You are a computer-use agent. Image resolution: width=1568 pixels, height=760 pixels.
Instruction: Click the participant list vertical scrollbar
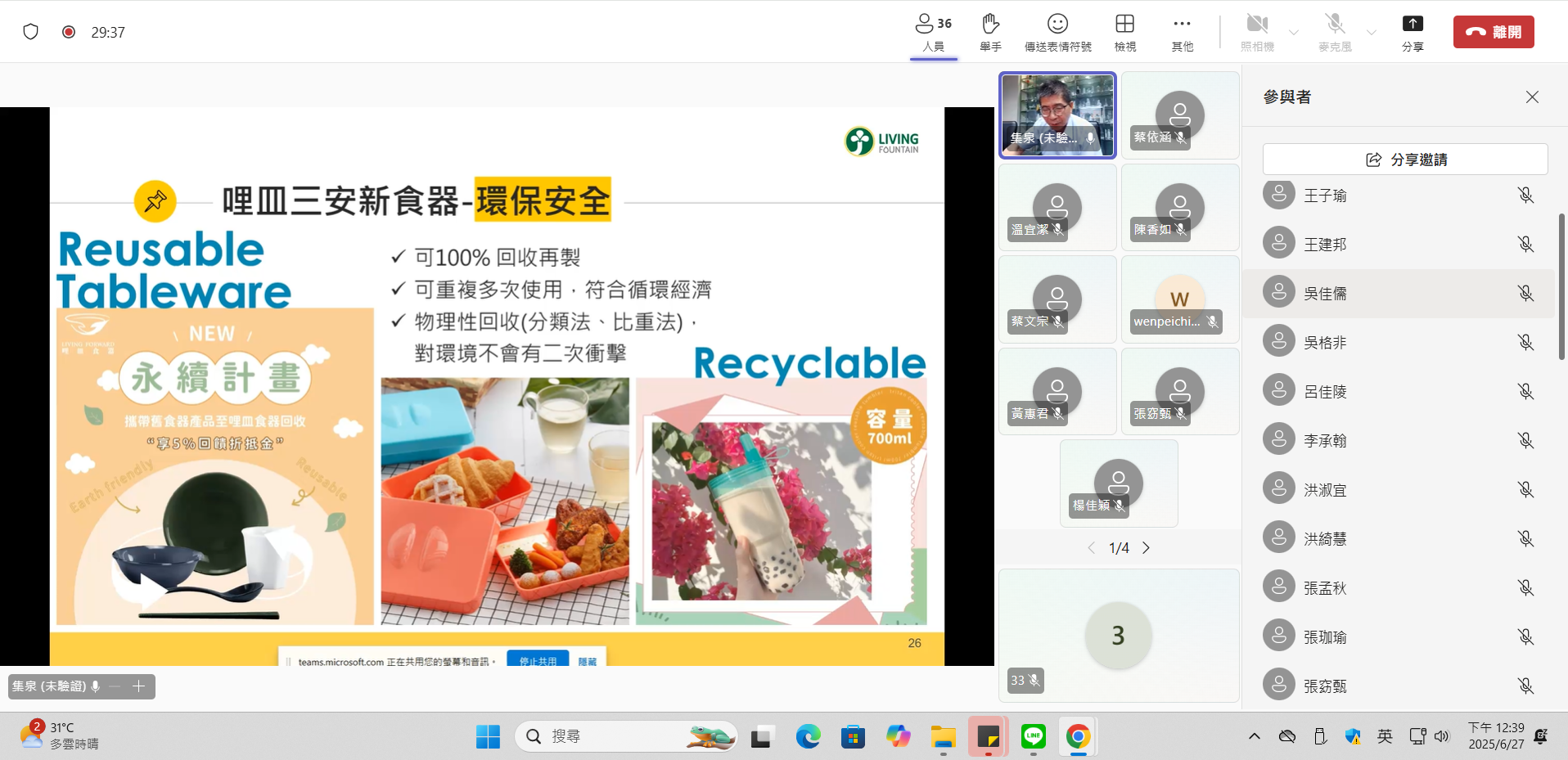1561,286
